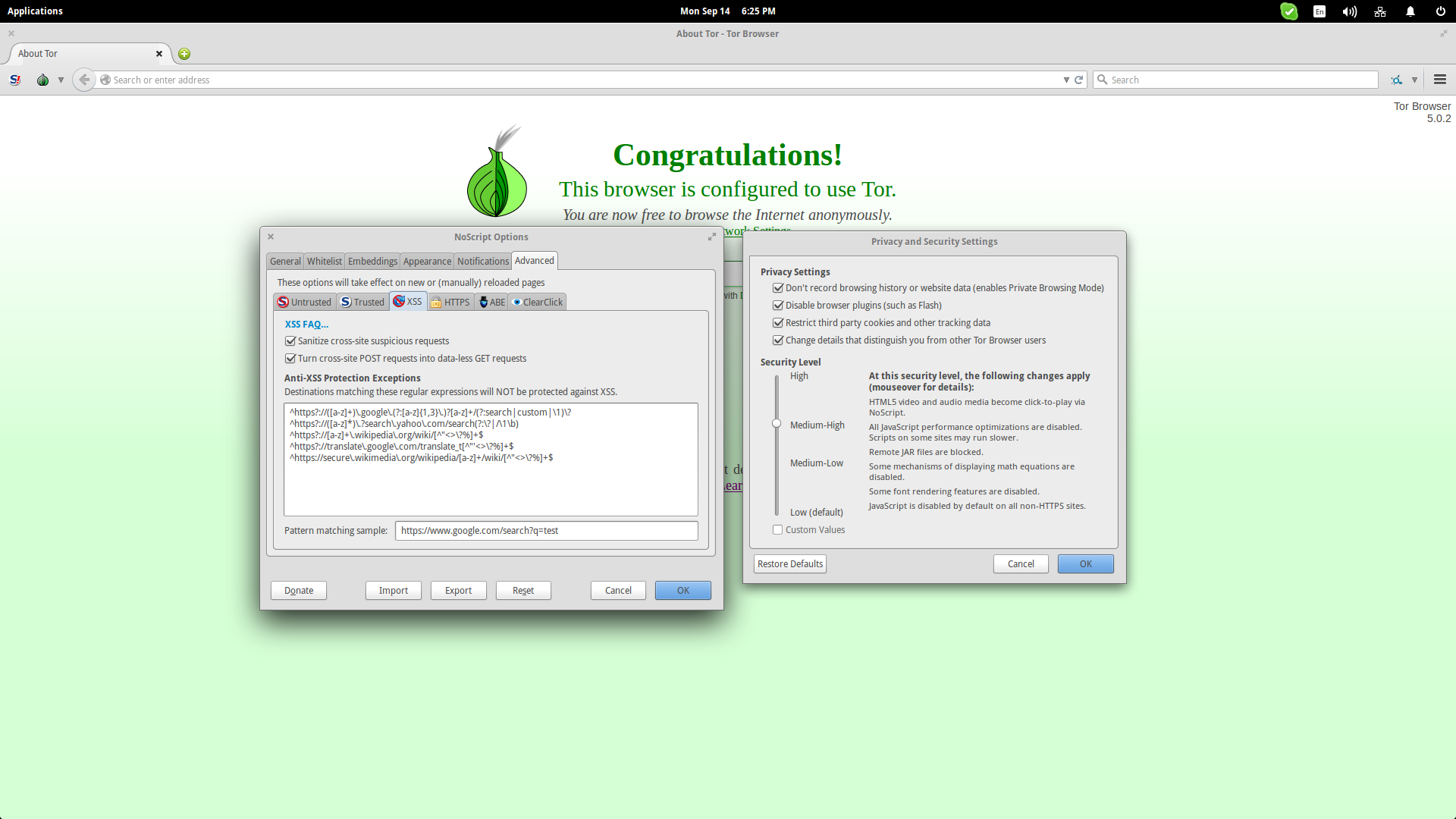The height and width of the screenshot is (819, 1456).
Task: Open the Untrusted sub-tab
Action: 304,302
